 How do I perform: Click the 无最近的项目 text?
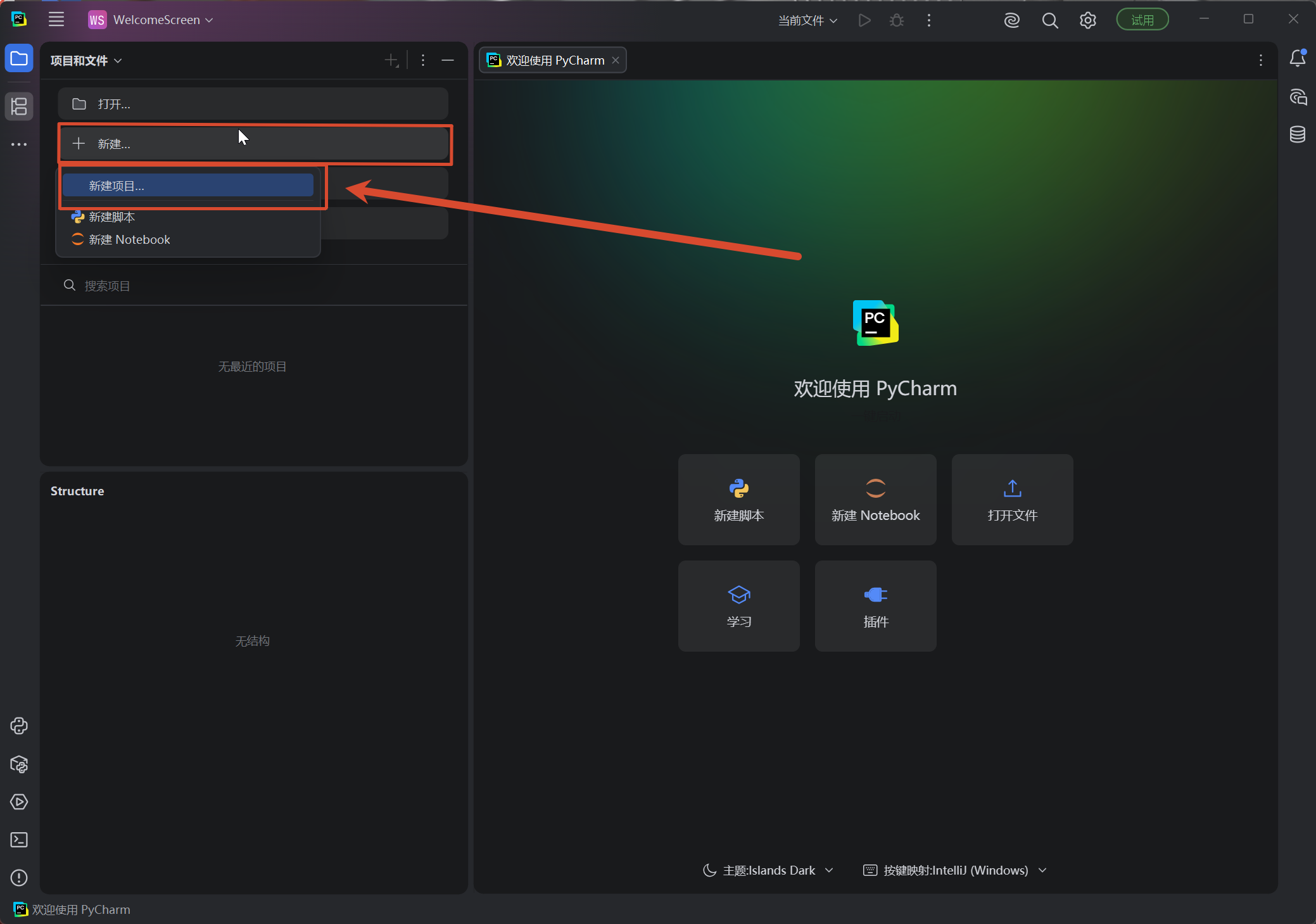coord(253,367)
